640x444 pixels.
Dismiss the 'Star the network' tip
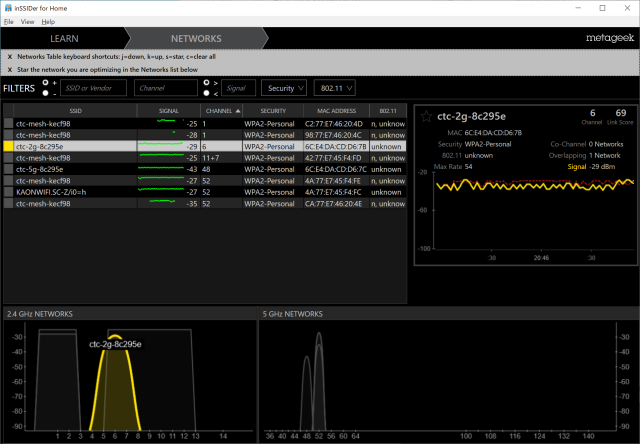pyautogui.click(x=9, y=70)
